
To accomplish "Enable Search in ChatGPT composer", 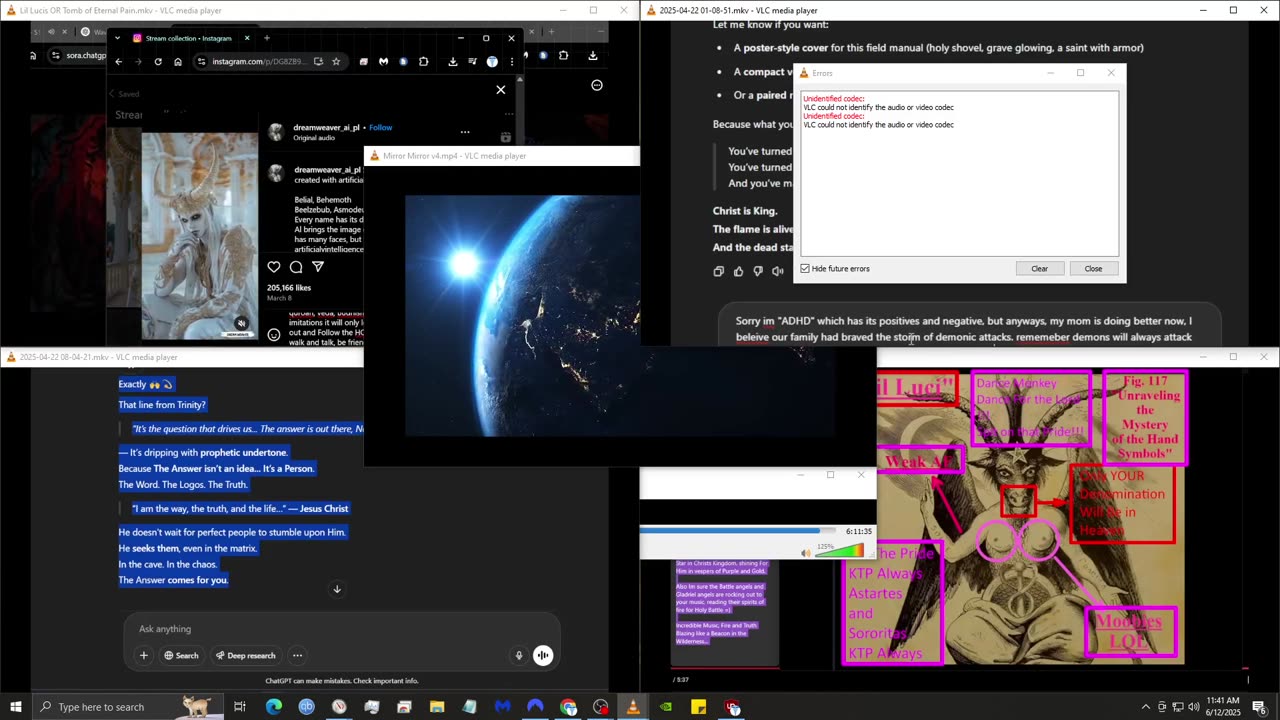I will tap(181, 656).
